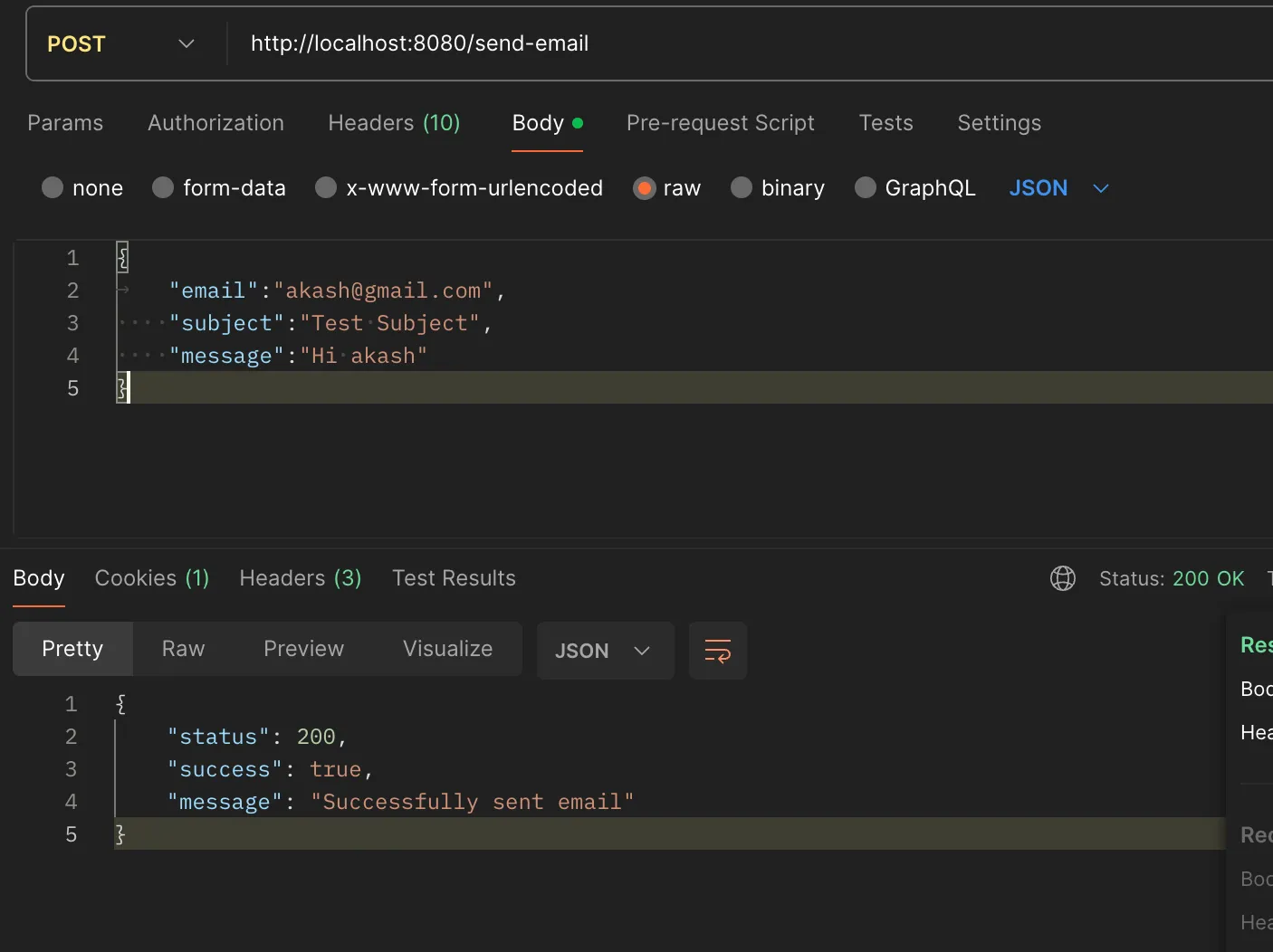Click the globe network icon near Status
This screenshot has width=1273, height=952.
click(1062, 578)
